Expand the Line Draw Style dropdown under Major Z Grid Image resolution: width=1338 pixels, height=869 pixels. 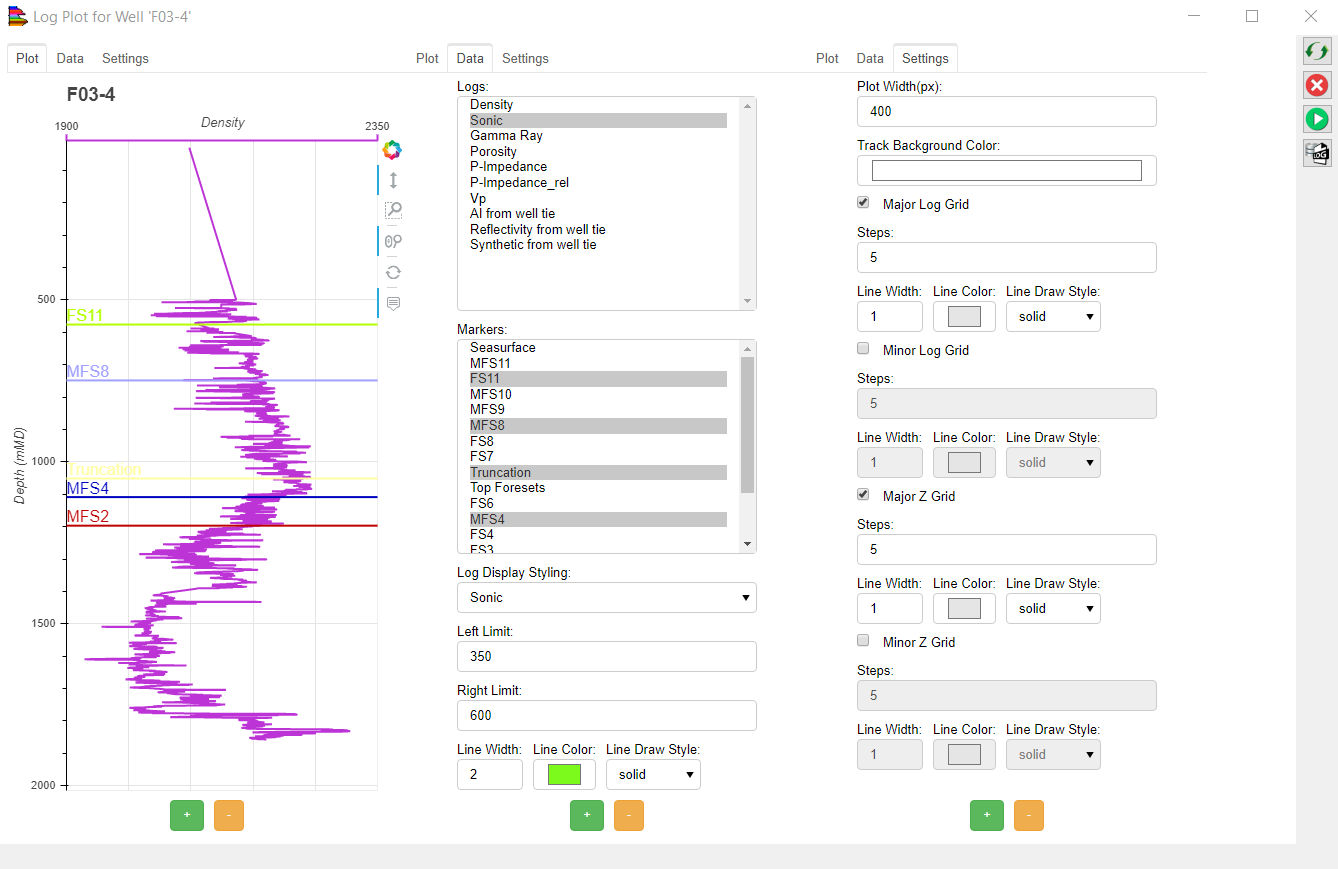pos(1053,609)
